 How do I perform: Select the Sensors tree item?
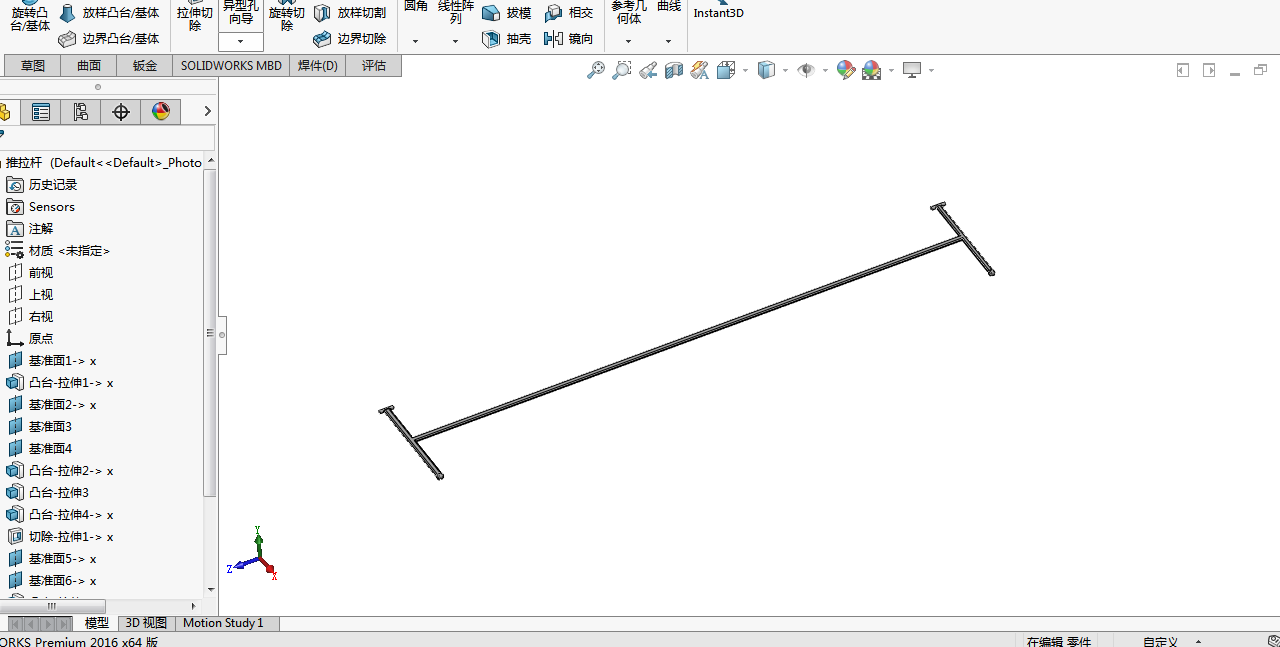tap(41, 207)
